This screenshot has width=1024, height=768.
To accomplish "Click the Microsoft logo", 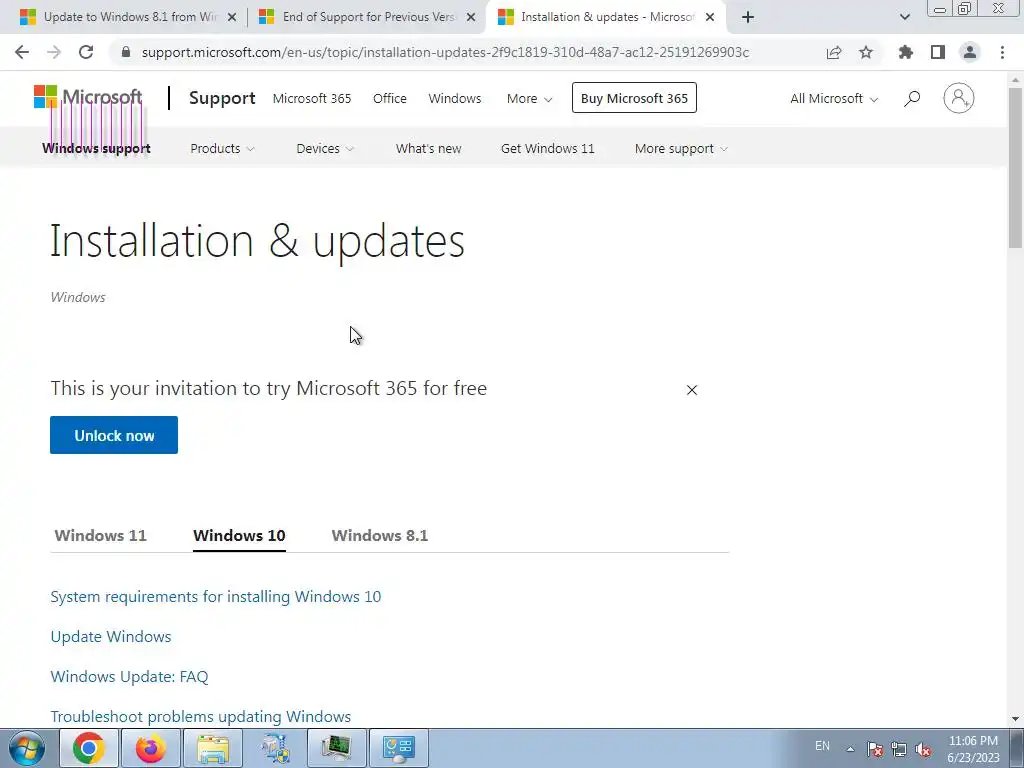I will [88, 97].
